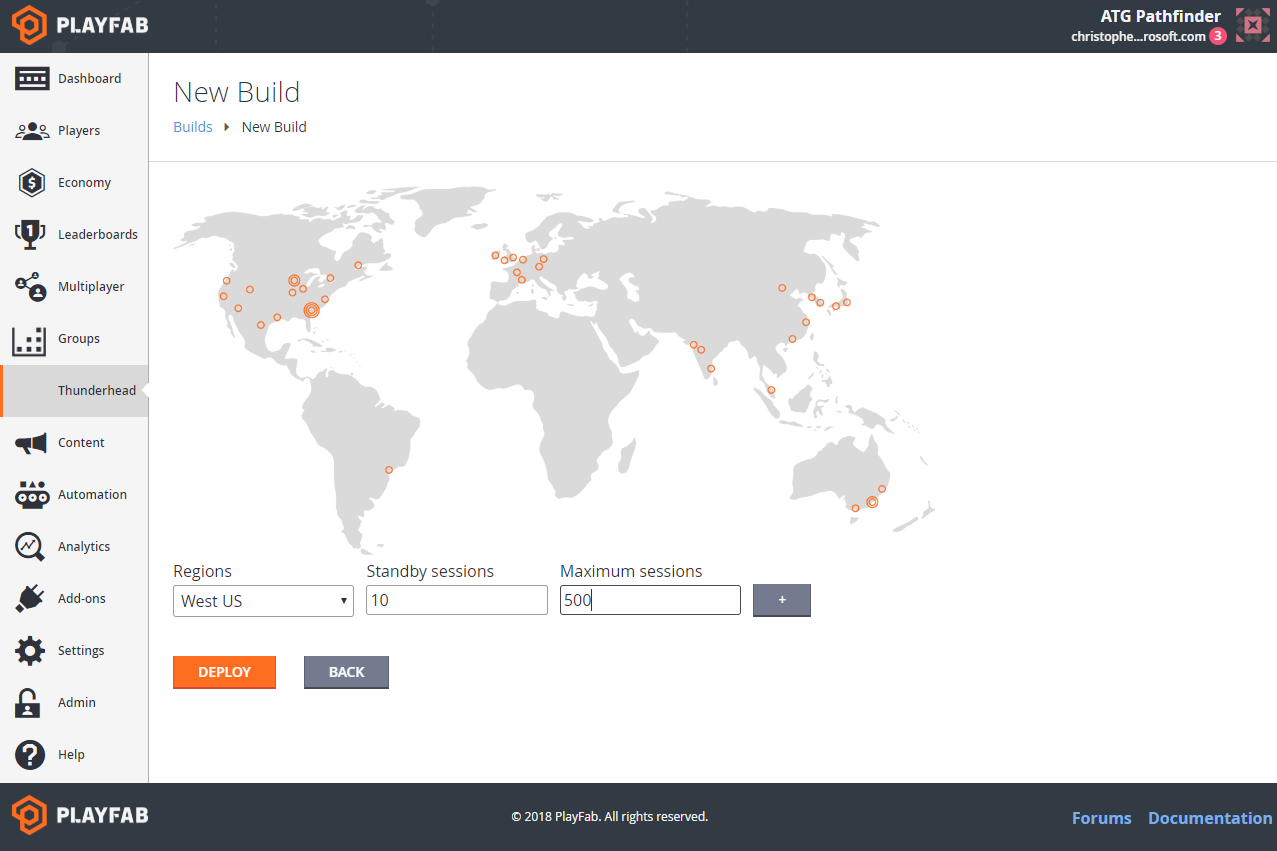Open the Forums link in the footer

[x=1102, y=818]
